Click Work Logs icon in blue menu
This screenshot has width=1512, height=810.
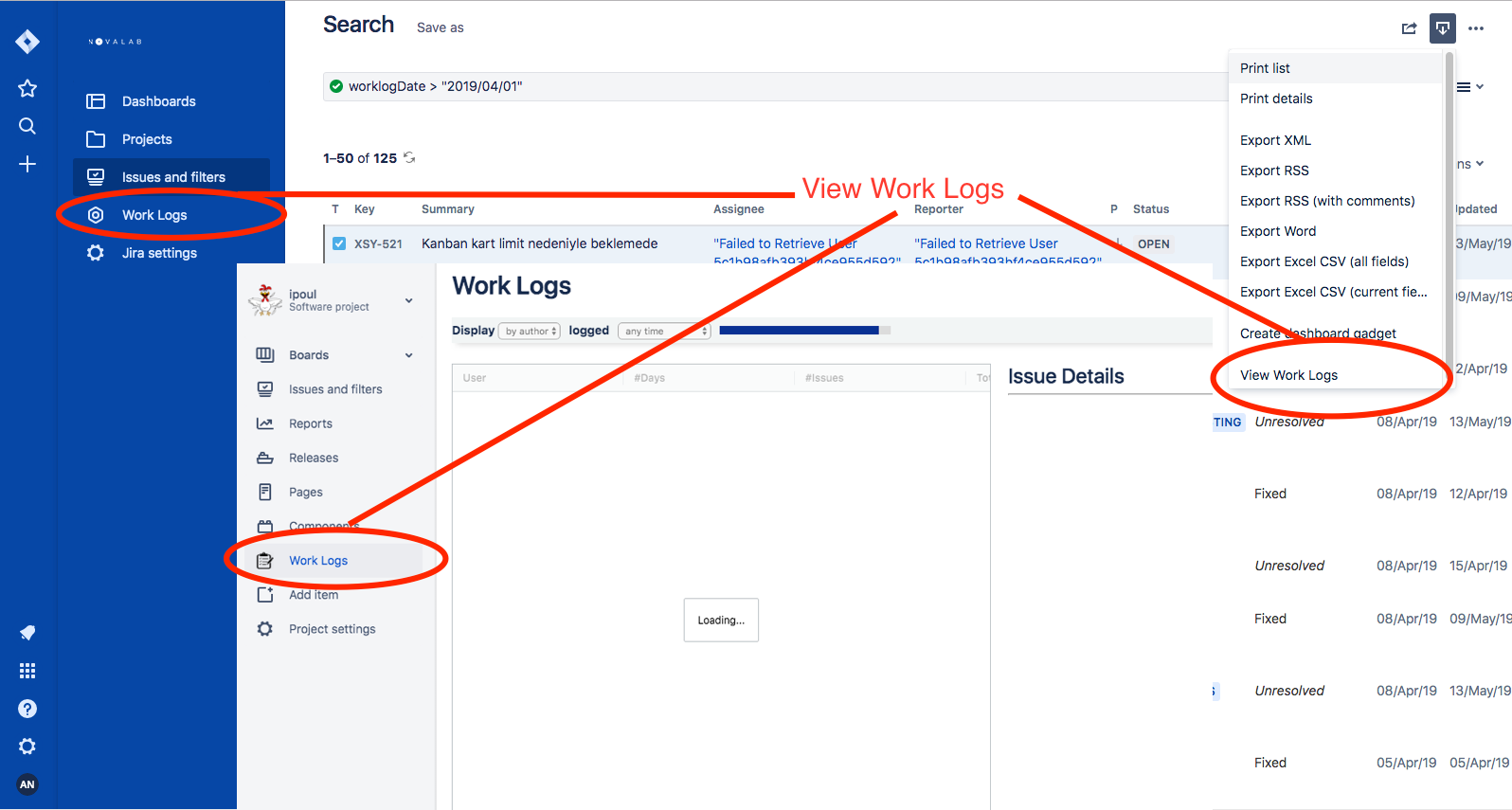(96, 215)
